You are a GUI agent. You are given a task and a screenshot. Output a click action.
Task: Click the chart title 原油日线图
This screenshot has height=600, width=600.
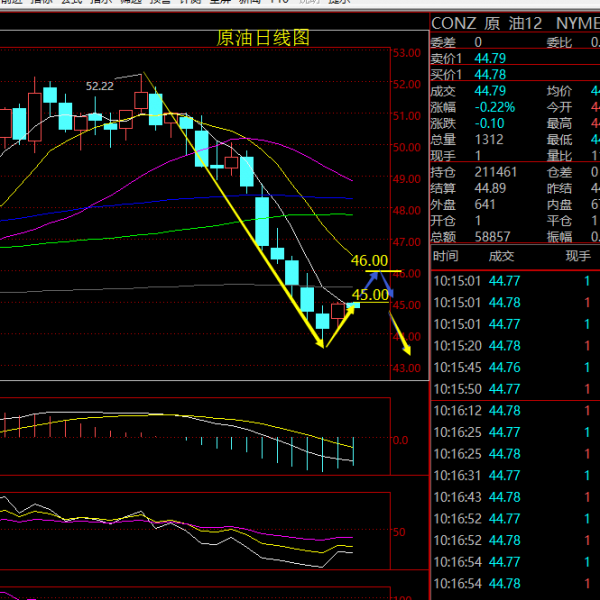tap(263, 38)
